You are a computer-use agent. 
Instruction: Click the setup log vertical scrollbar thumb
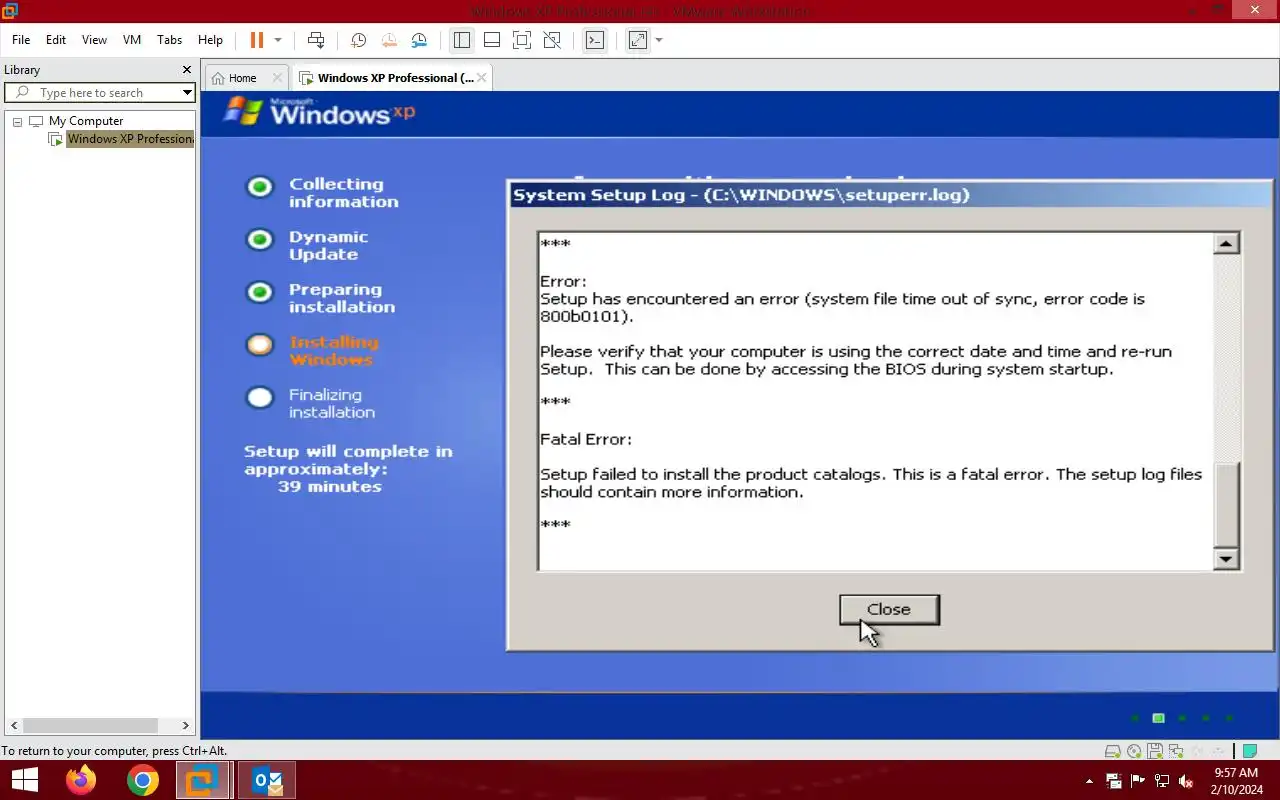pos(1226,505)
